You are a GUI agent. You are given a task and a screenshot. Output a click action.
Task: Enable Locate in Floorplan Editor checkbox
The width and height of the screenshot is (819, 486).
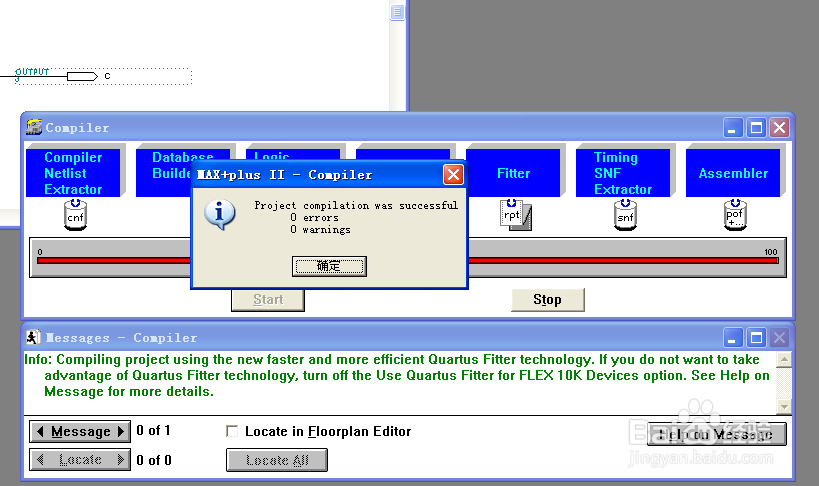coord(232,431)
